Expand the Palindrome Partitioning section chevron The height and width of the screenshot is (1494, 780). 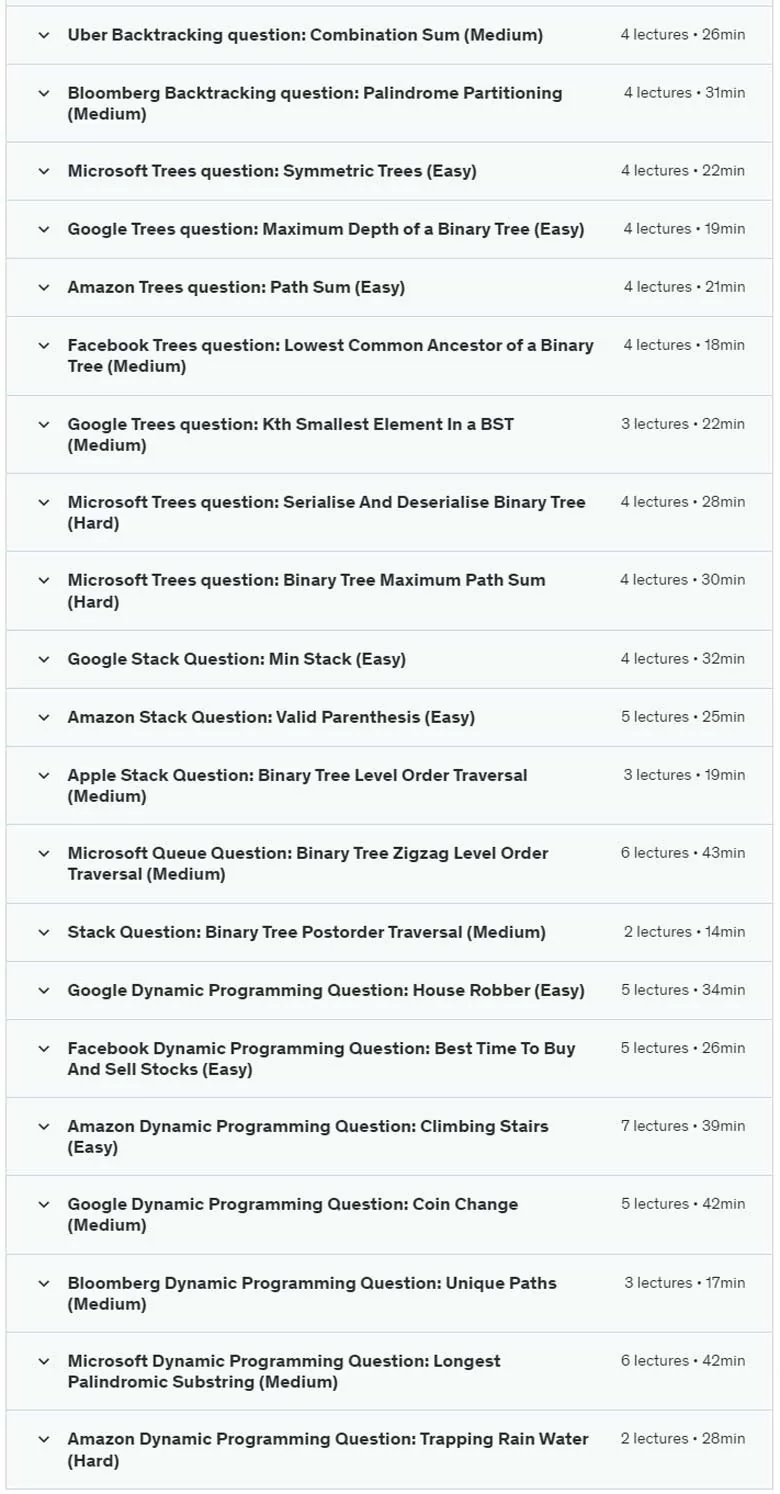(43, 93)
